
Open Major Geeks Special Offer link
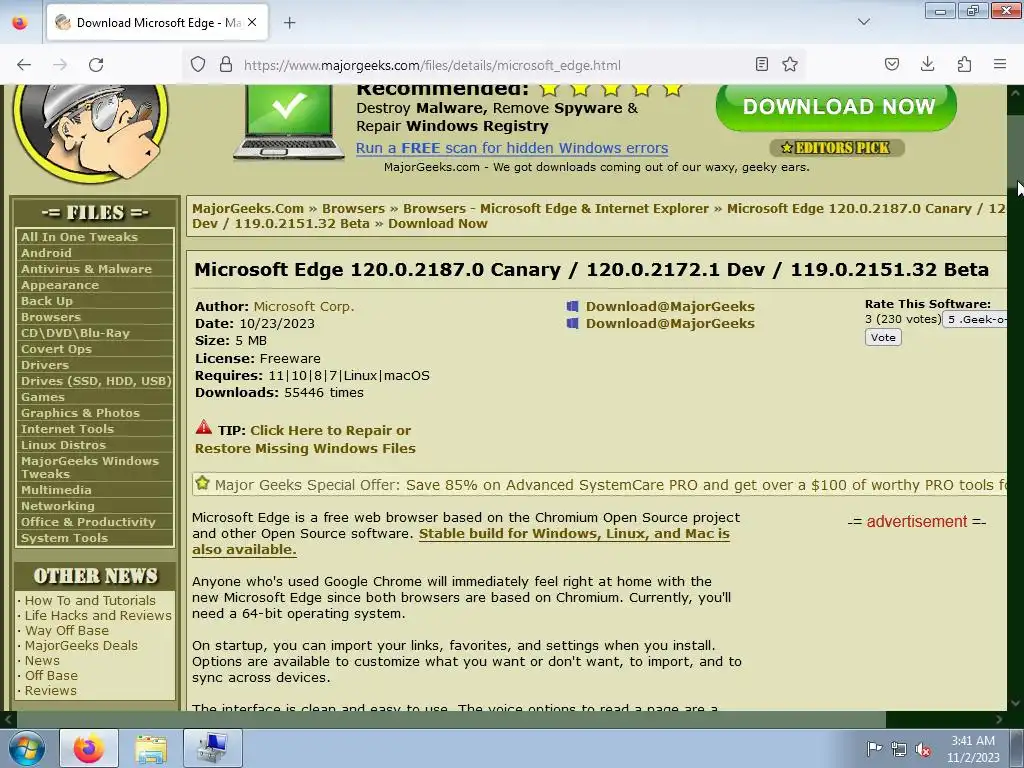pos(611,485)
